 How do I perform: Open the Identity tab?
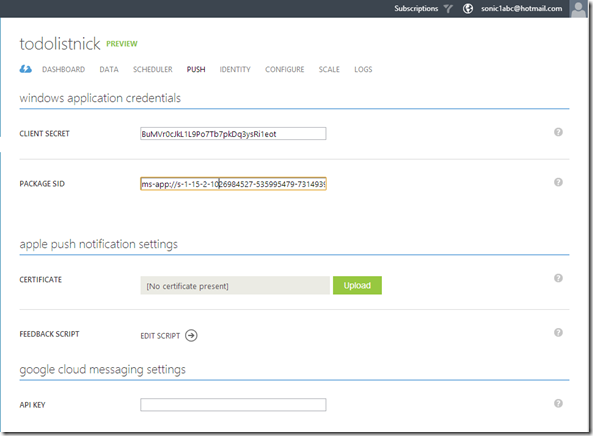pos(235,69)
